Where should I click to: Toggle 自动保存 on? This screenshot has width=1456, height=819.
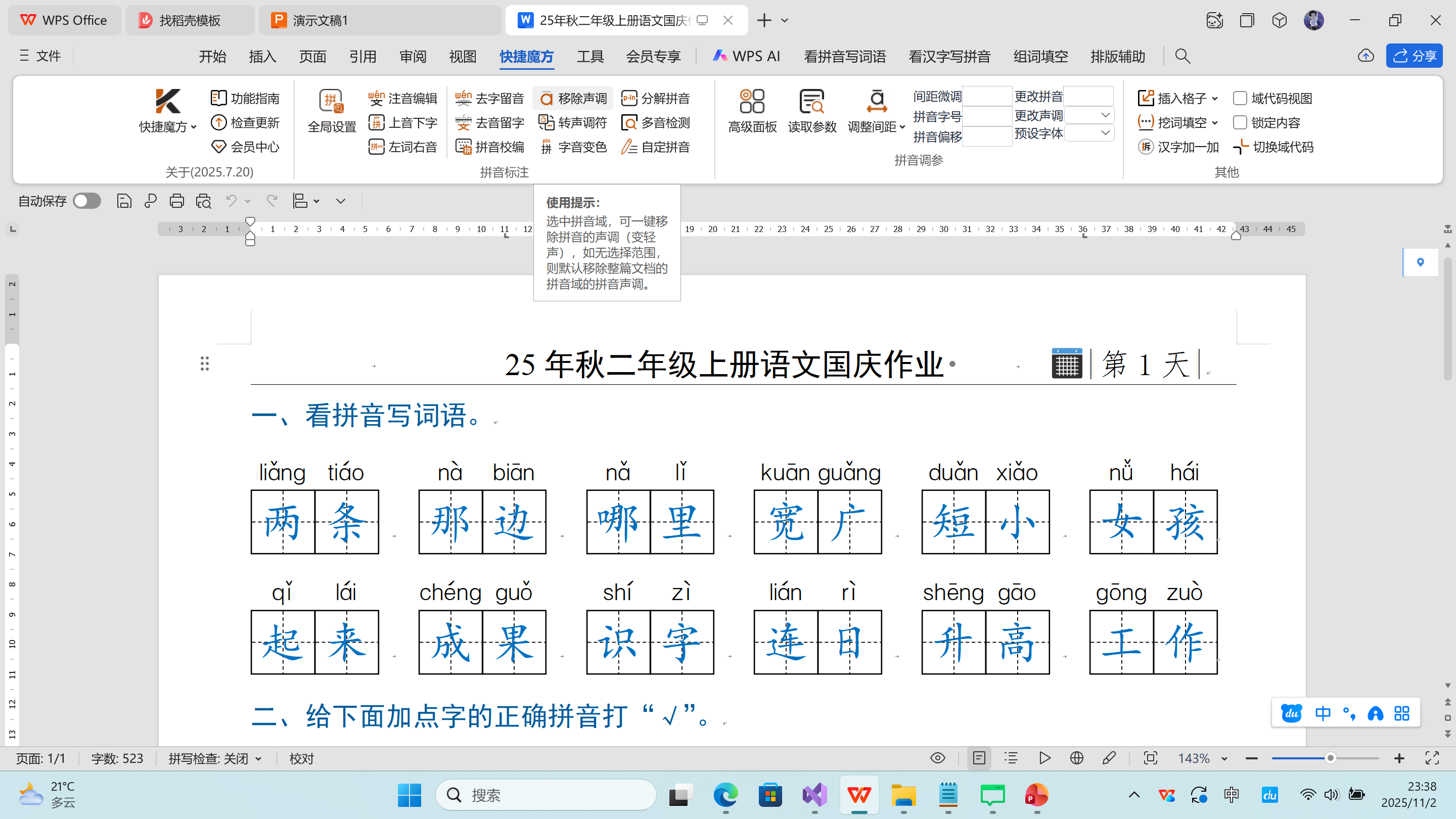86,201
